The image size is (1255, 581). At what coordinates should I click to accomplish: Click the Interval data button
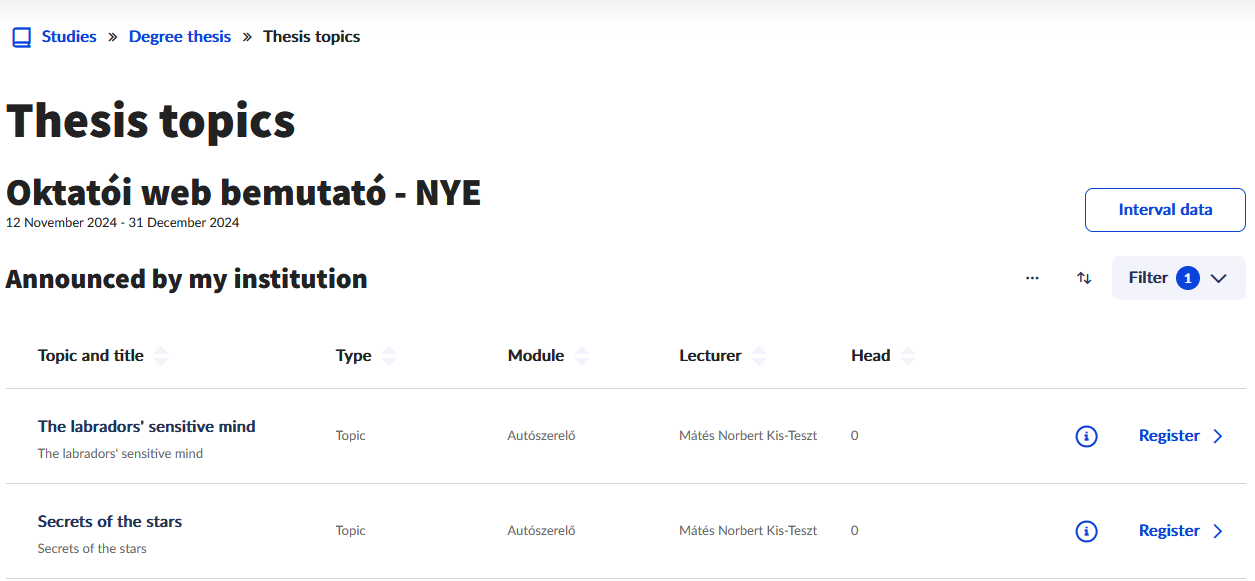[x=1165, y=210]
